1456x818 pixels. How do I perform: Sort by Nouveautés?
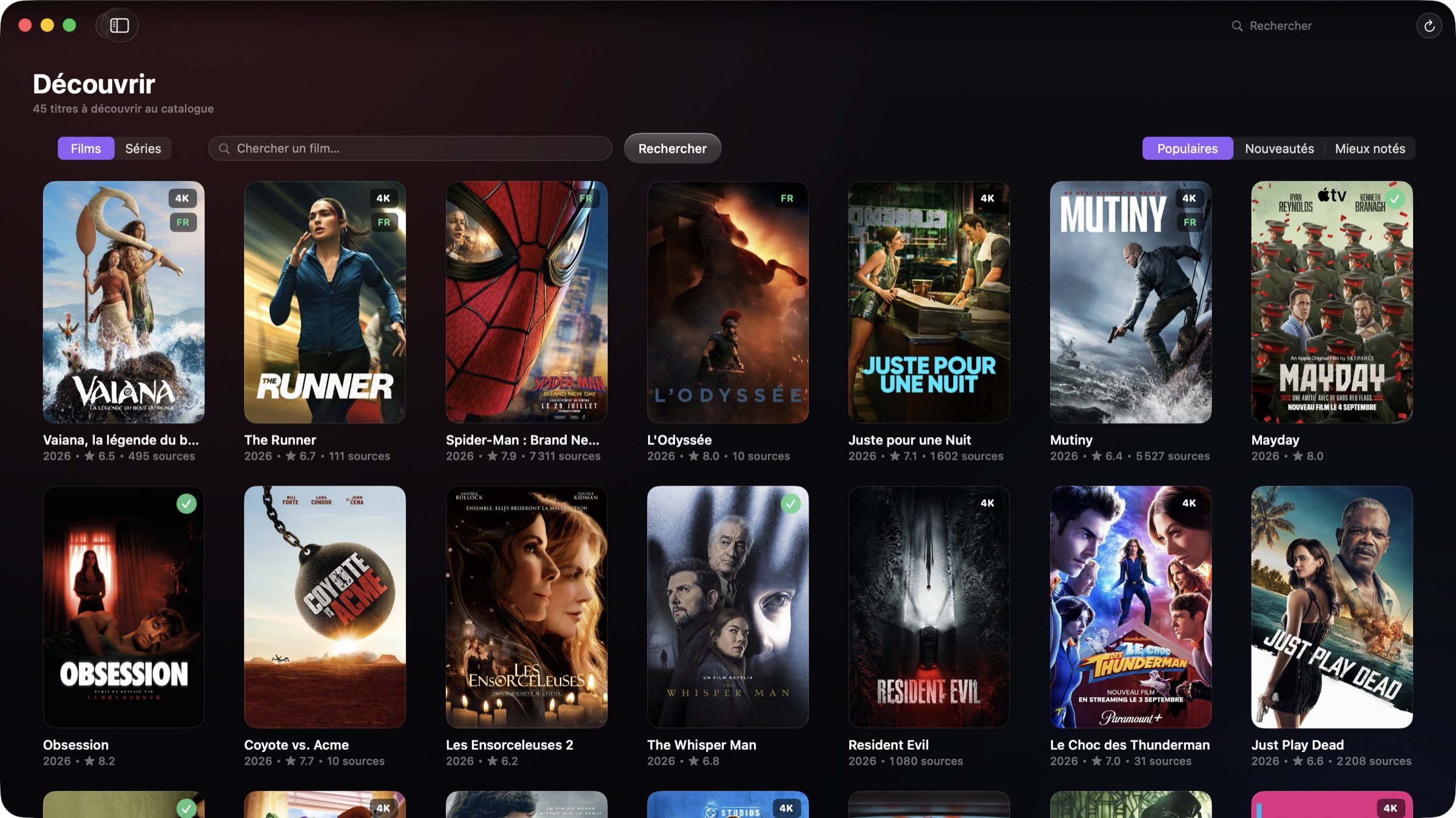tap(1279, 149)
